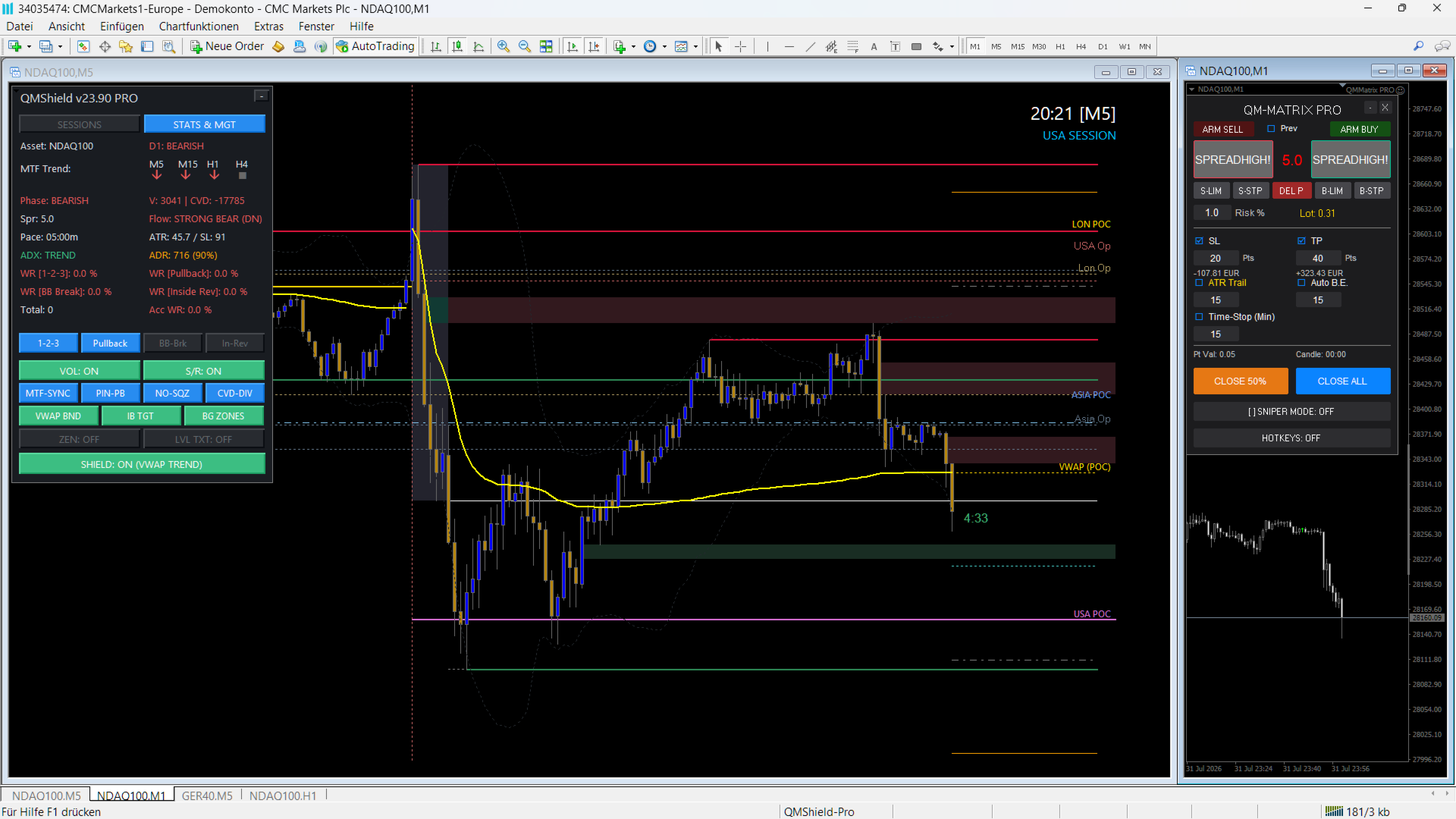Viewport: 1456px width, 819px height.
Task: Toggle the Terminal panel icon
Action: point(147,47)
